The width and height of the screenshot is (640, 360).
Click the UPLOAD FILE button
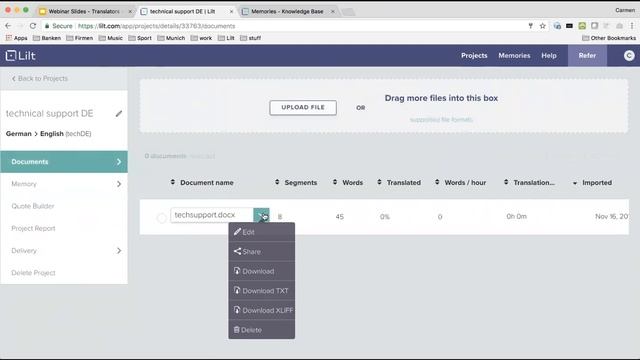pyautogui.click(x=303, y=108)
